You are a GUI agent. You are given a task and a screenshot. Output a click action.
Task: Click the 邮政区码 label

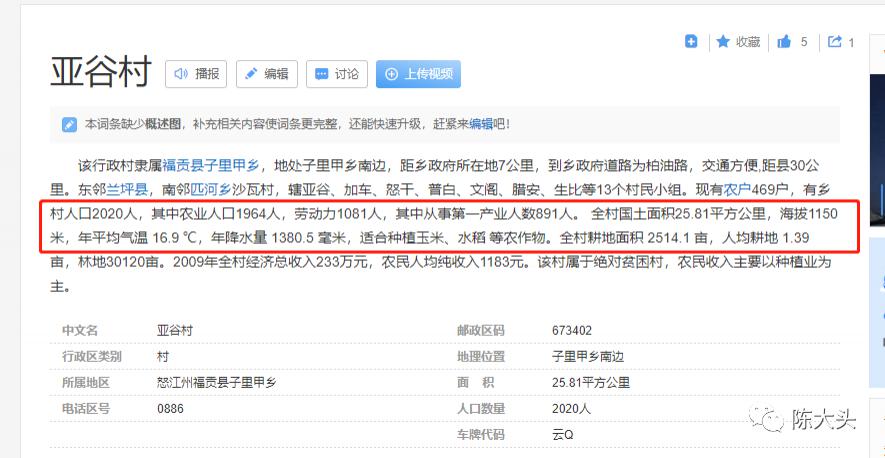coord(481,330)
